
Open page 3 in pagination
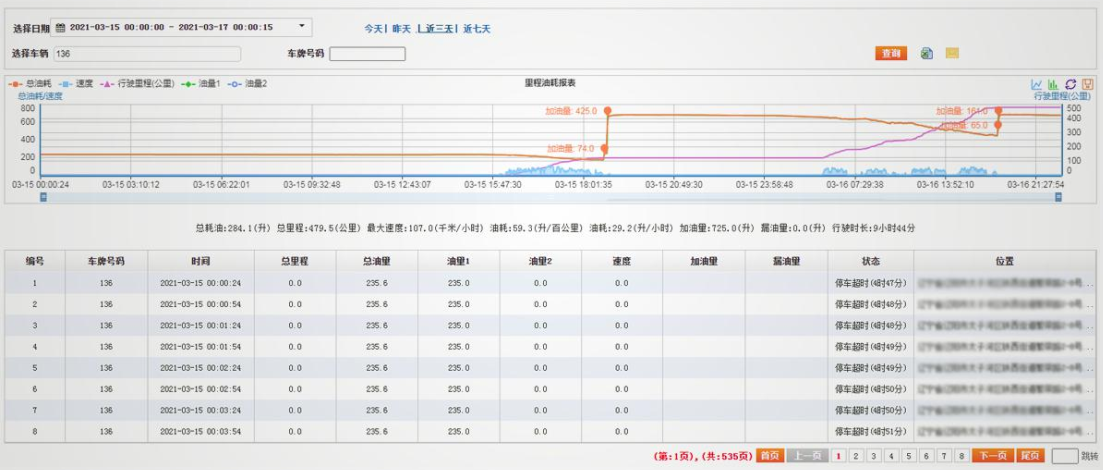tap(874, 456)
